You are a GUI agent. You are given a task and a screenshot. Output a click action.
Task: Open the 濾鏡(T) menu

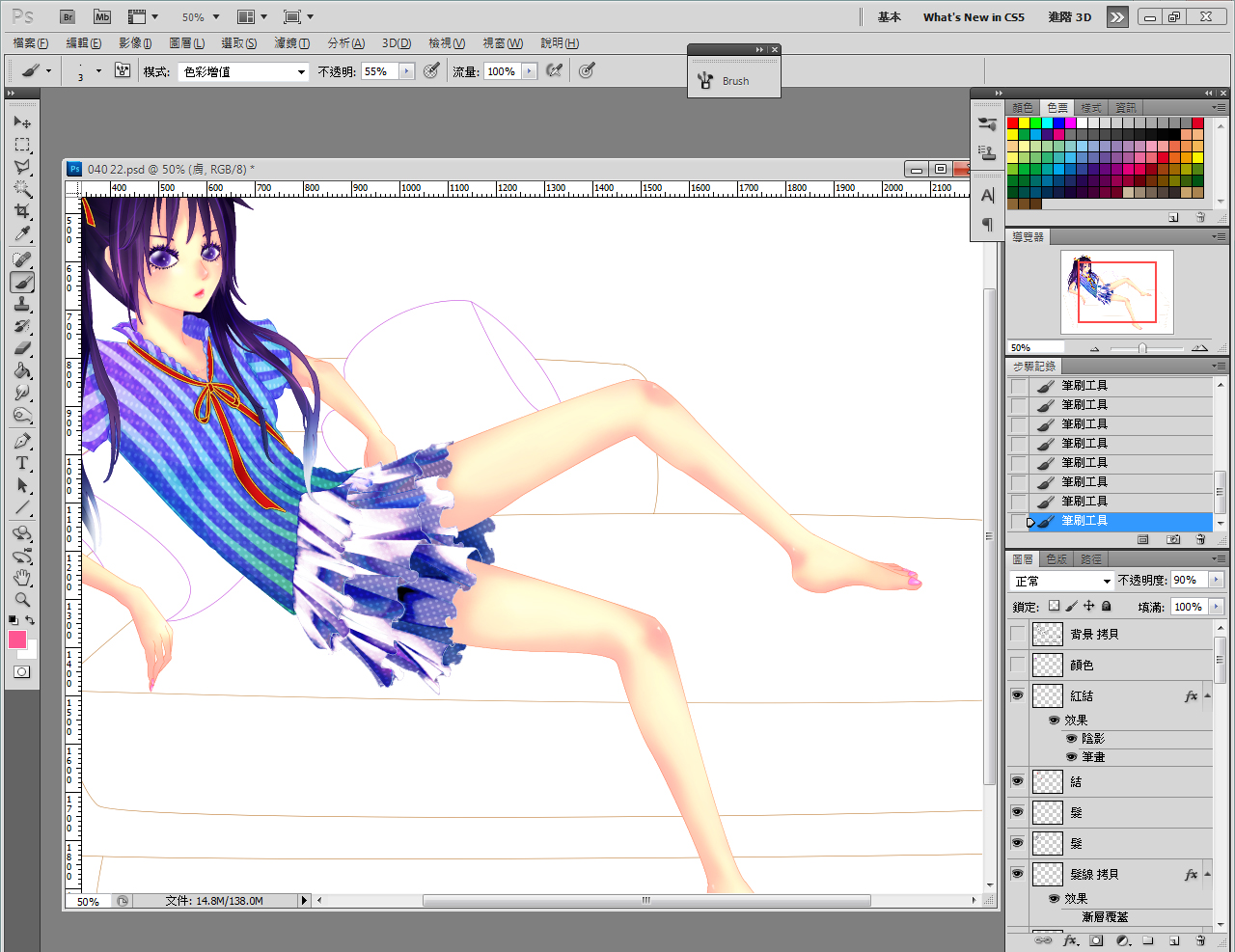pos(291,43)
